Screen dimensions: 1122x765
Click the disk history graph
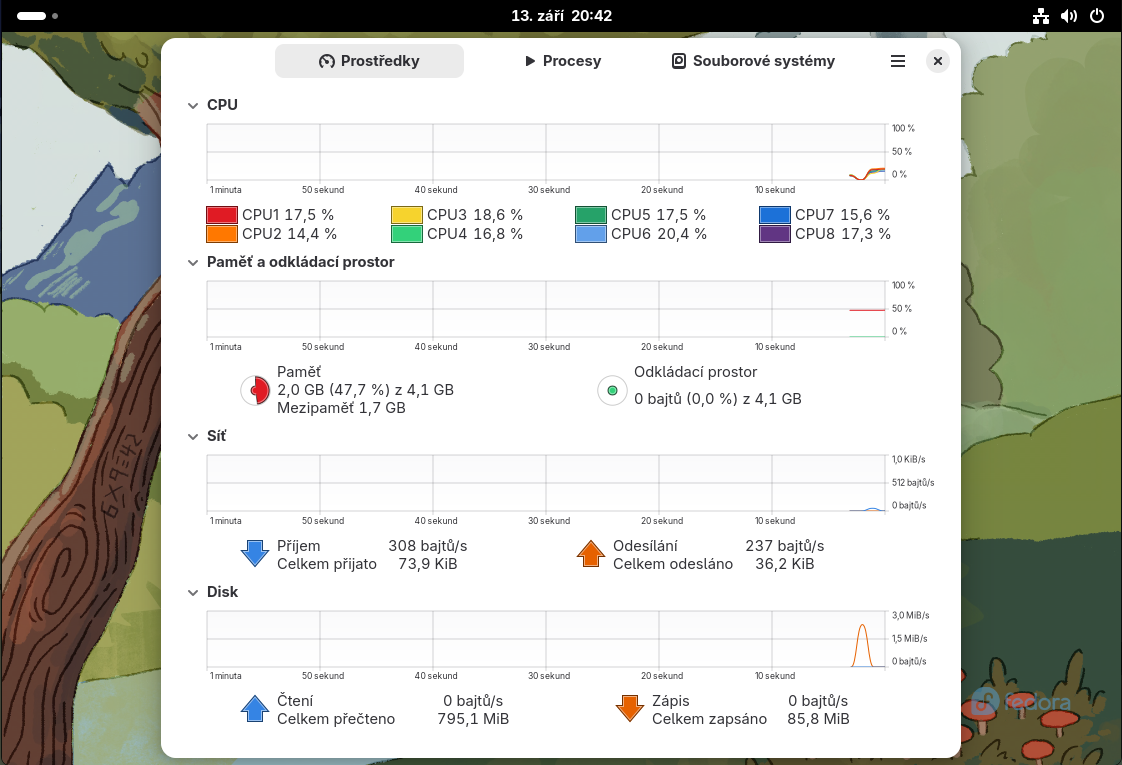click(x=547, y=639)
